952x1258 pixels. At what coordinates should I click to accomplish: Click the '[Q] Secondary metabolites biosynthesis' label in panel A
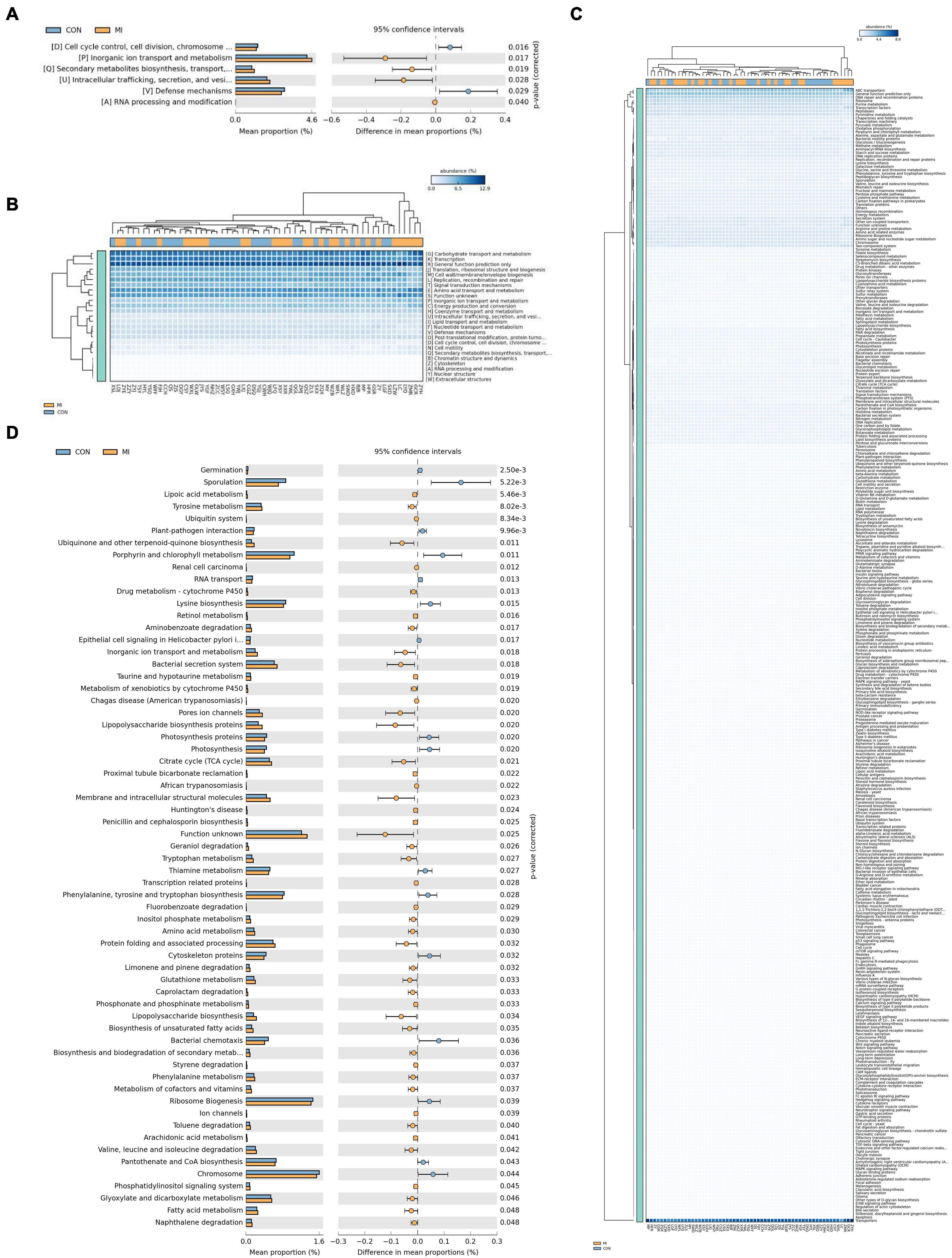pyautogui.click(x=138, y=69)
